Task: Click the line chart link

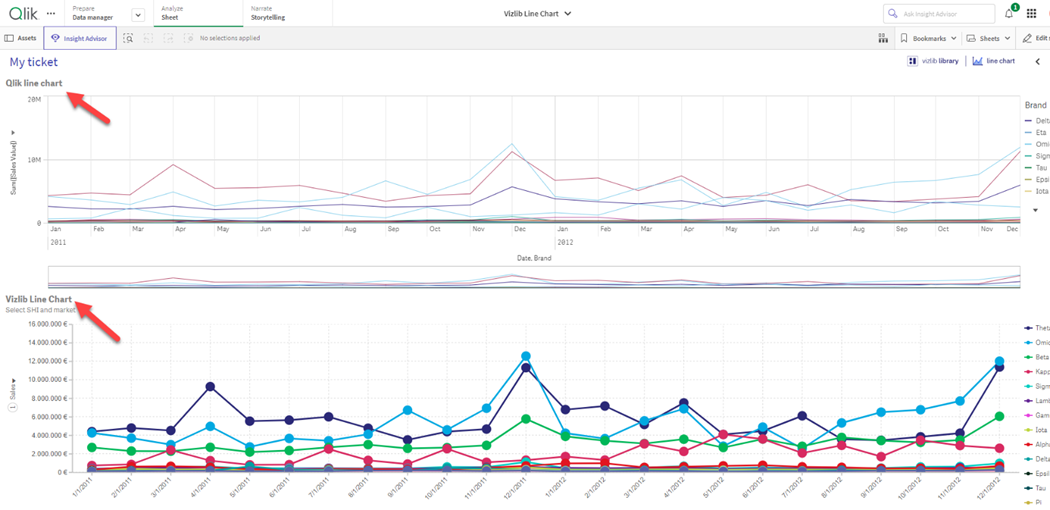Action: [x=994, y=61]
